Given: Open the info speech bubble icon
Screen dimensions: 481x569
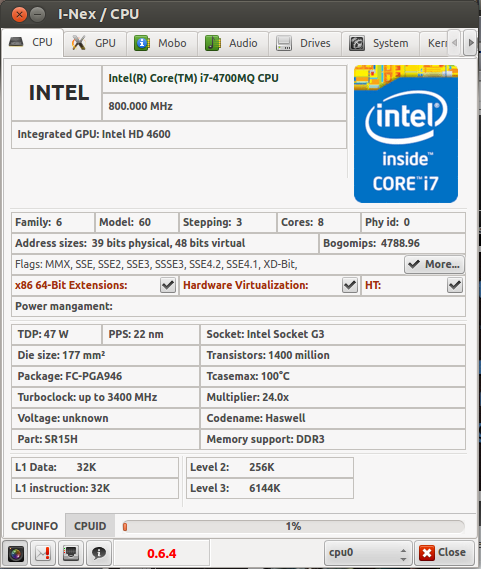Looking at the screenshot, I should (99, 554).
